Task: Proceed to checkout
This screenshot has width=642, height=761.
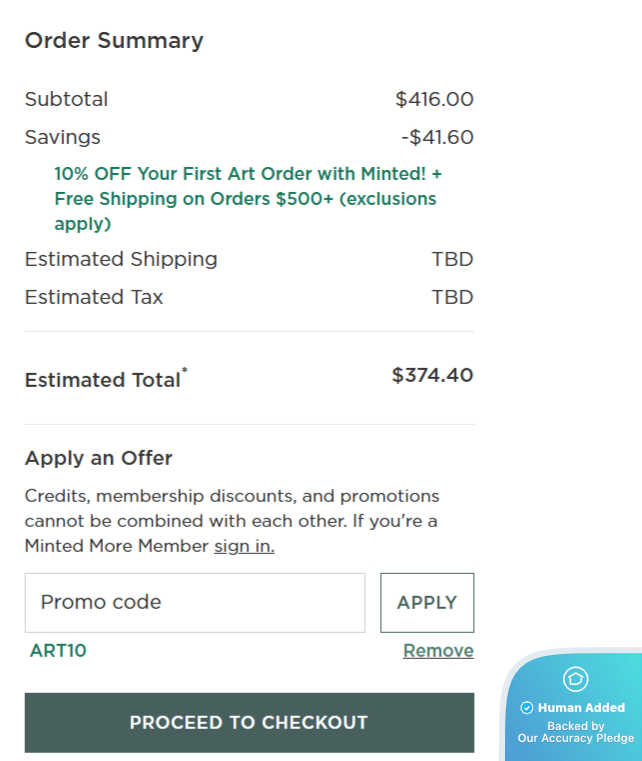Action: [x=249, y=722]
